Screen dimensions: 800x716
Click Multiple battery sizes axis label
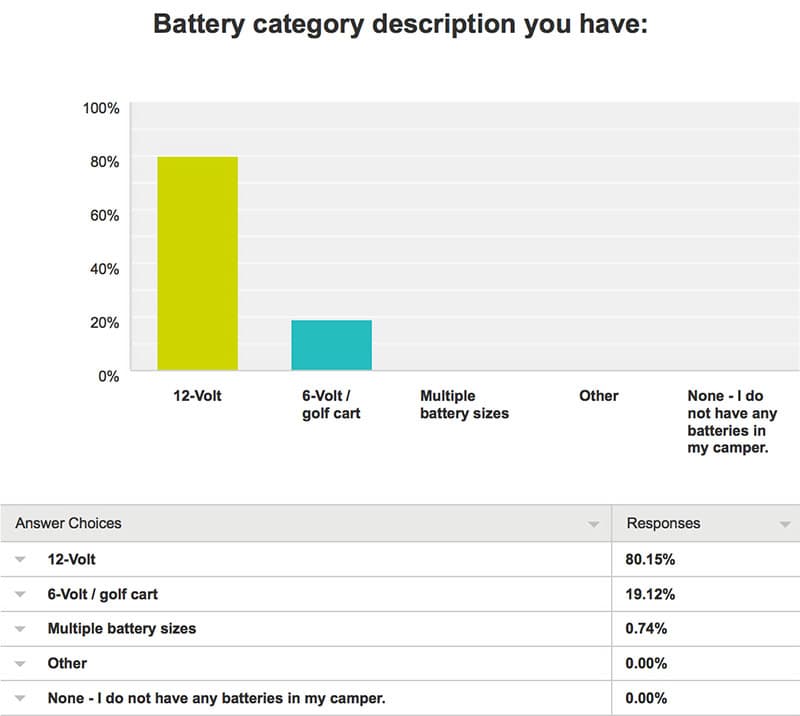(464, 404)
